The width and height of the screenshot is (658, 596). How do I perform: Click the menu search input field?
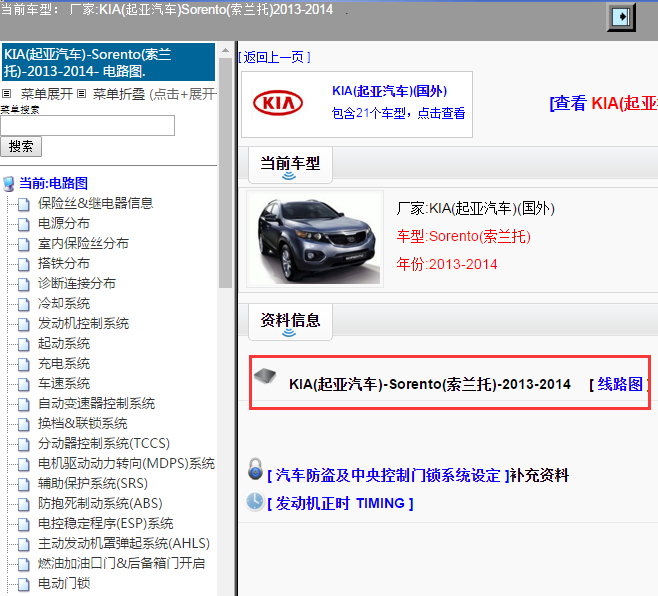click(87, 125)
